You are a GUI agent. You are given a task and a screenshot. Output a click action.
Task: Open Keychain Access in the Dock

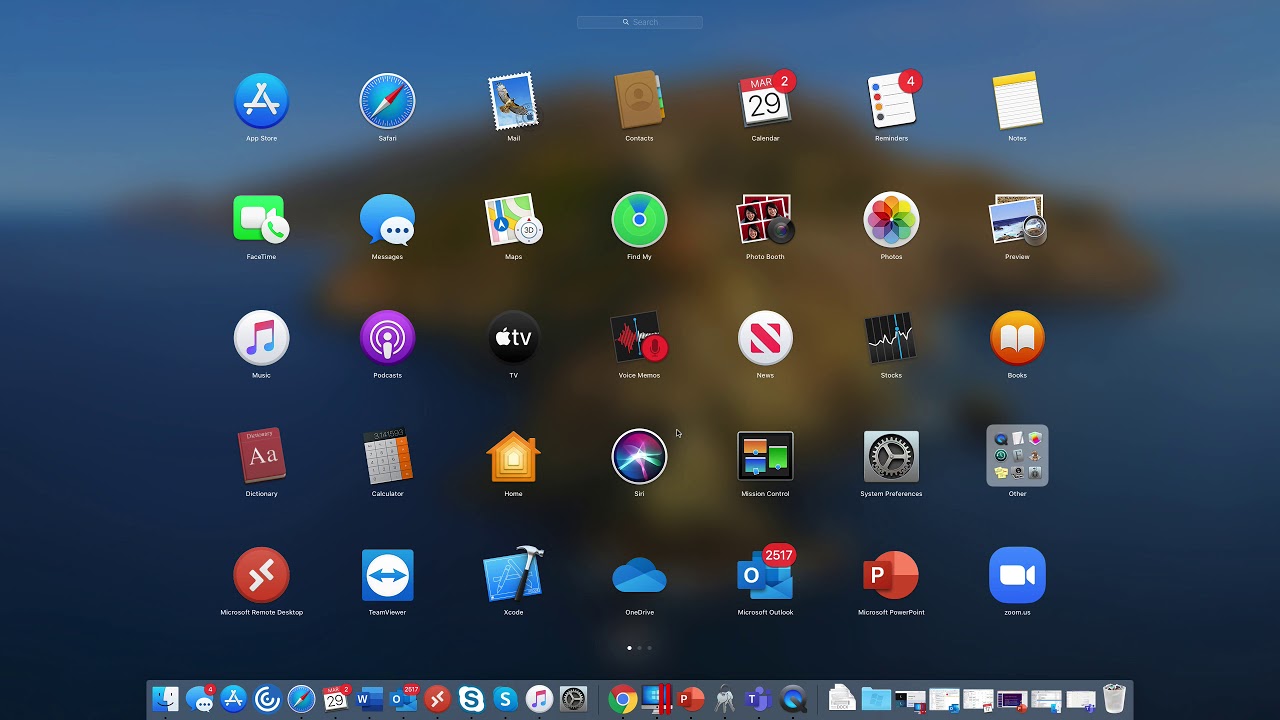click(x=724, y=698)
